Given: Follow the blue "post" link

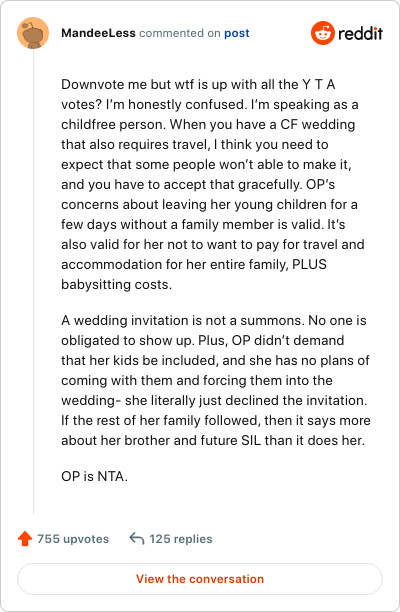Looking at the screenshot, I should point(236,33).
